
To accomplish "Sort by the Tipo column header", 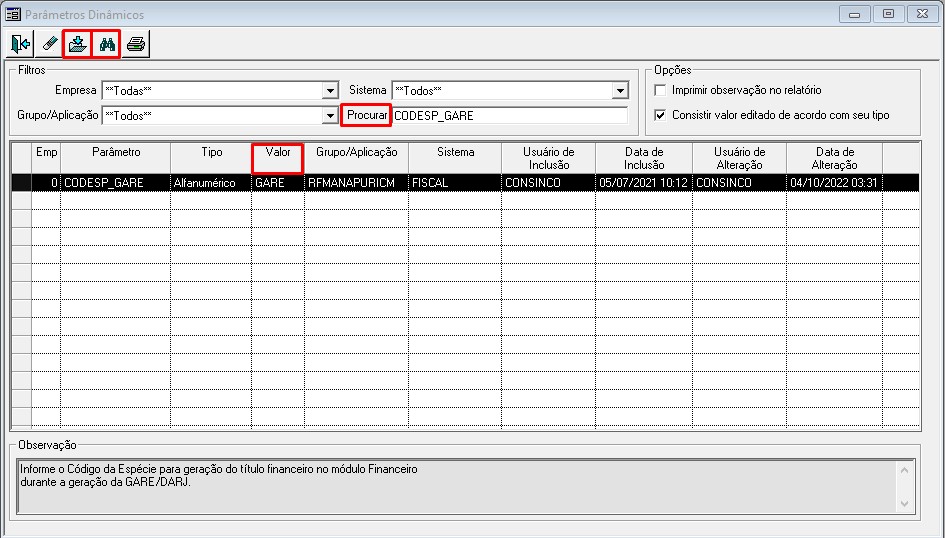I will pos(212,158).
